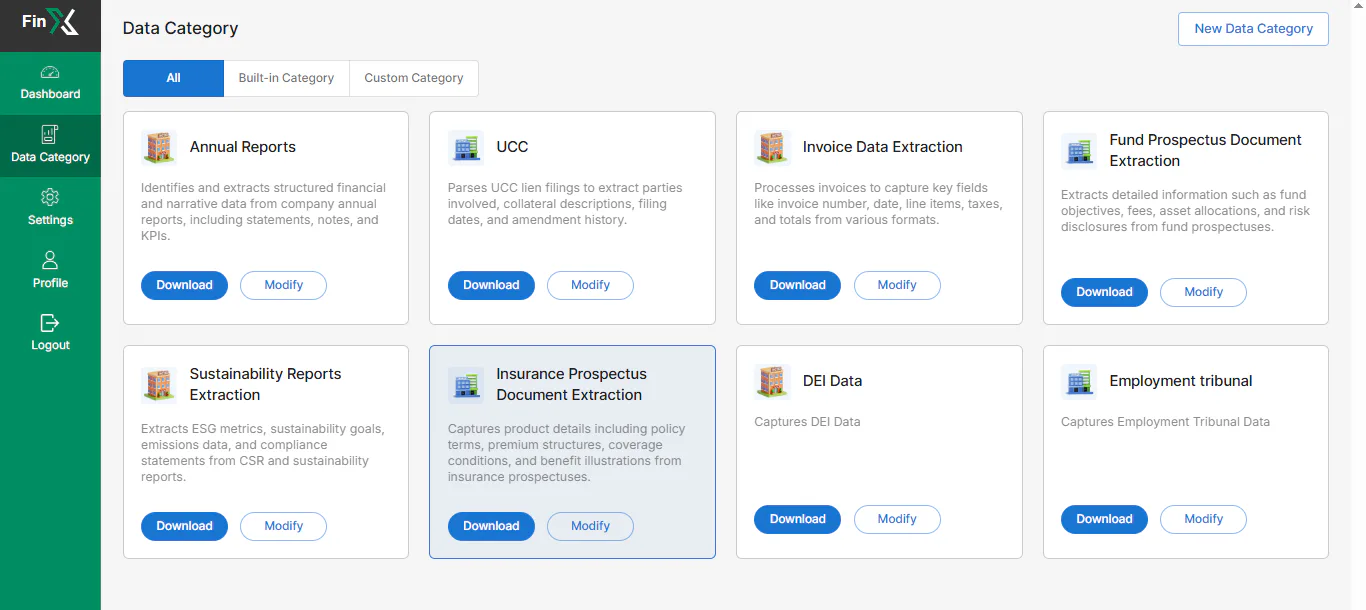Screen dimensions: 1366x610
Task: Click the DEI Data card title
Action: point(832,381)
